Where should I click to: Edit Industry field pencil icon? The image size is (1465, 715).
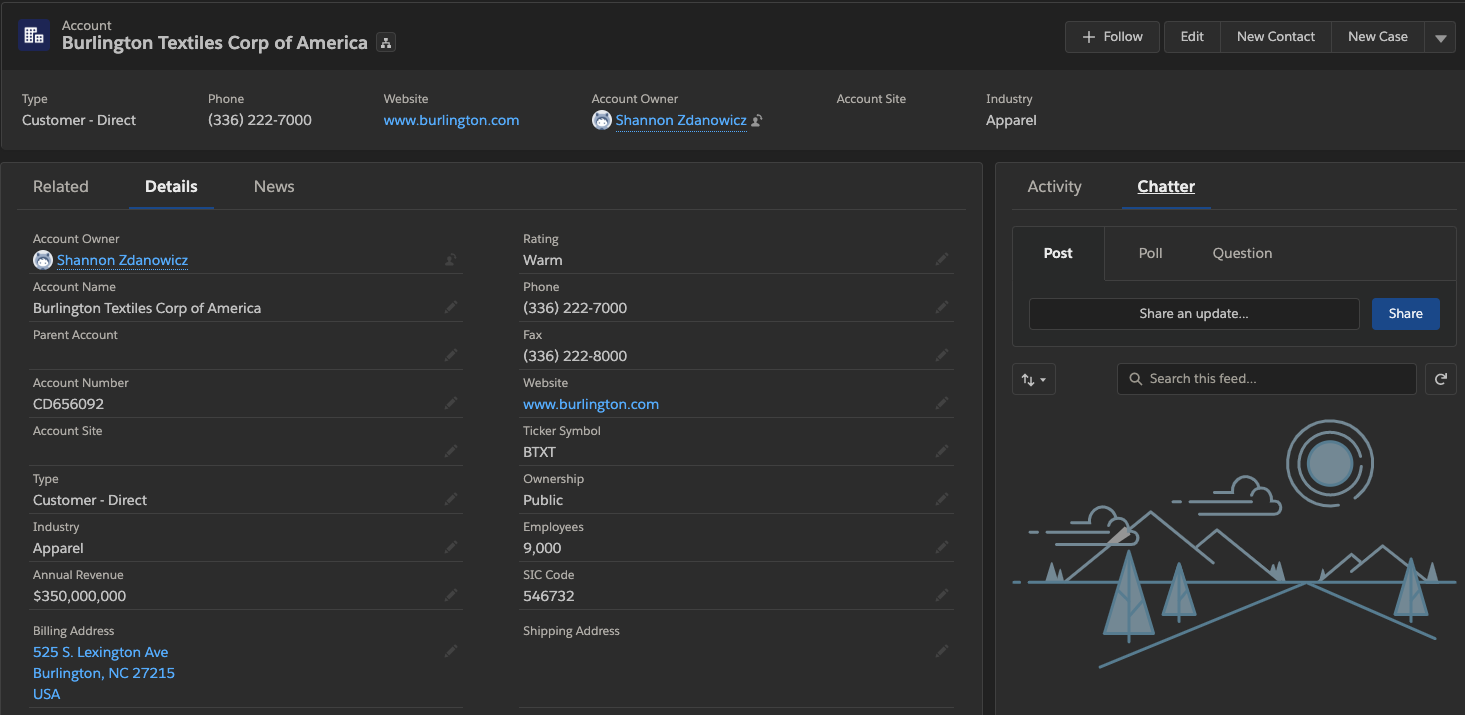tap(451, 547)
